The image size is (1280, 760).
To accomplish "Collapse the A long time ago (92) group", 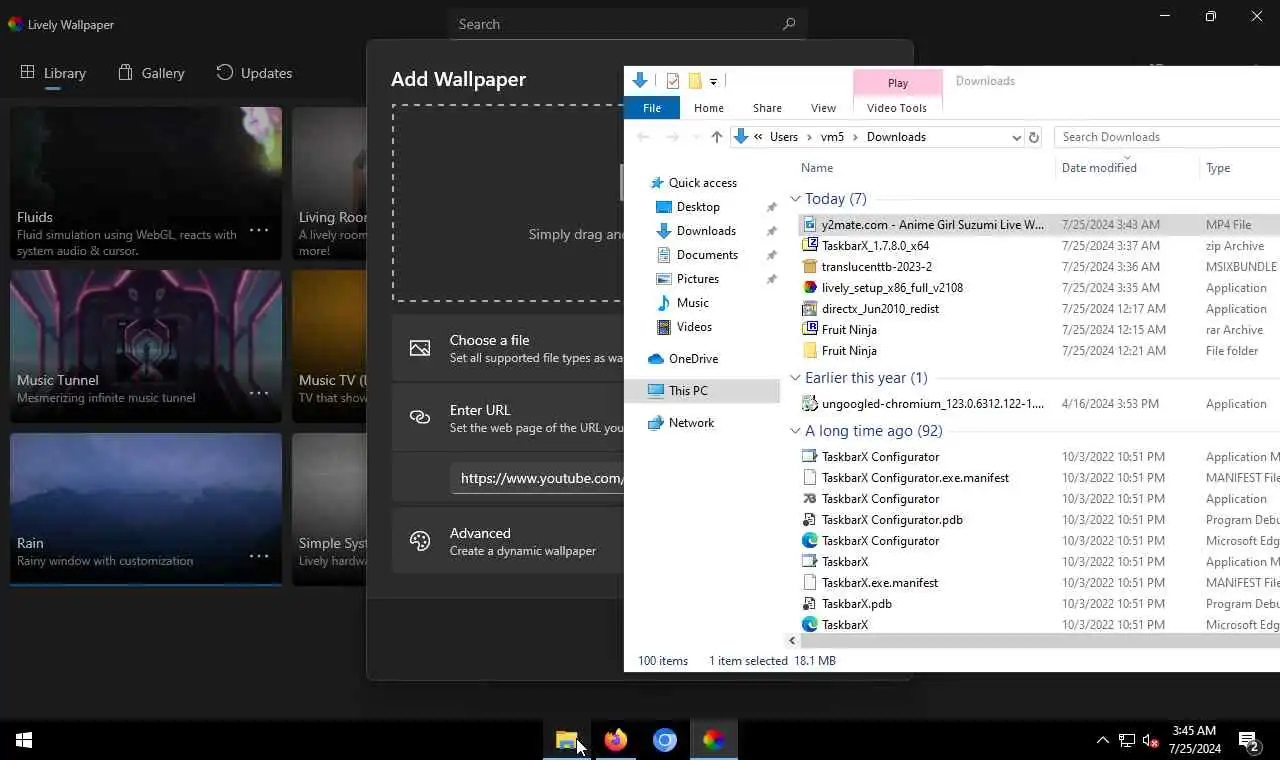I will (x=796, y=431).
